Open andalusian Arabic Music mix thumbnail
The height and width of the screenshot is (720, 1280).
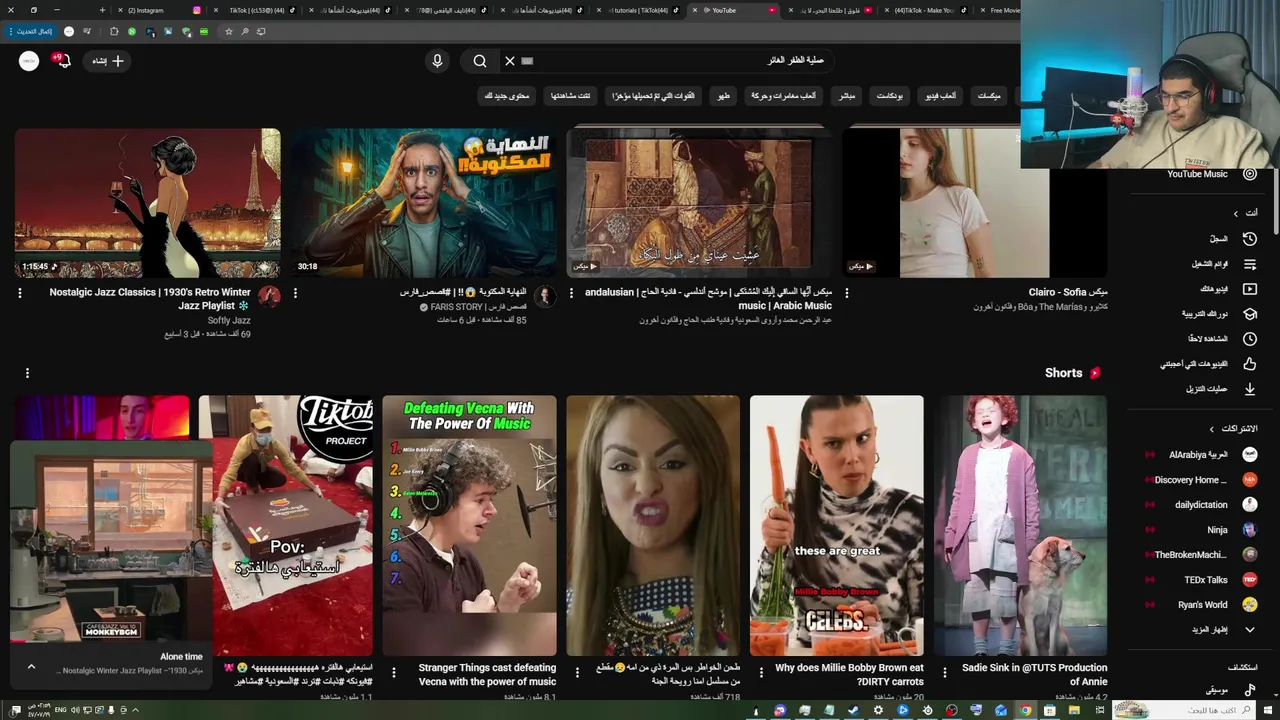tap(699, 203)
